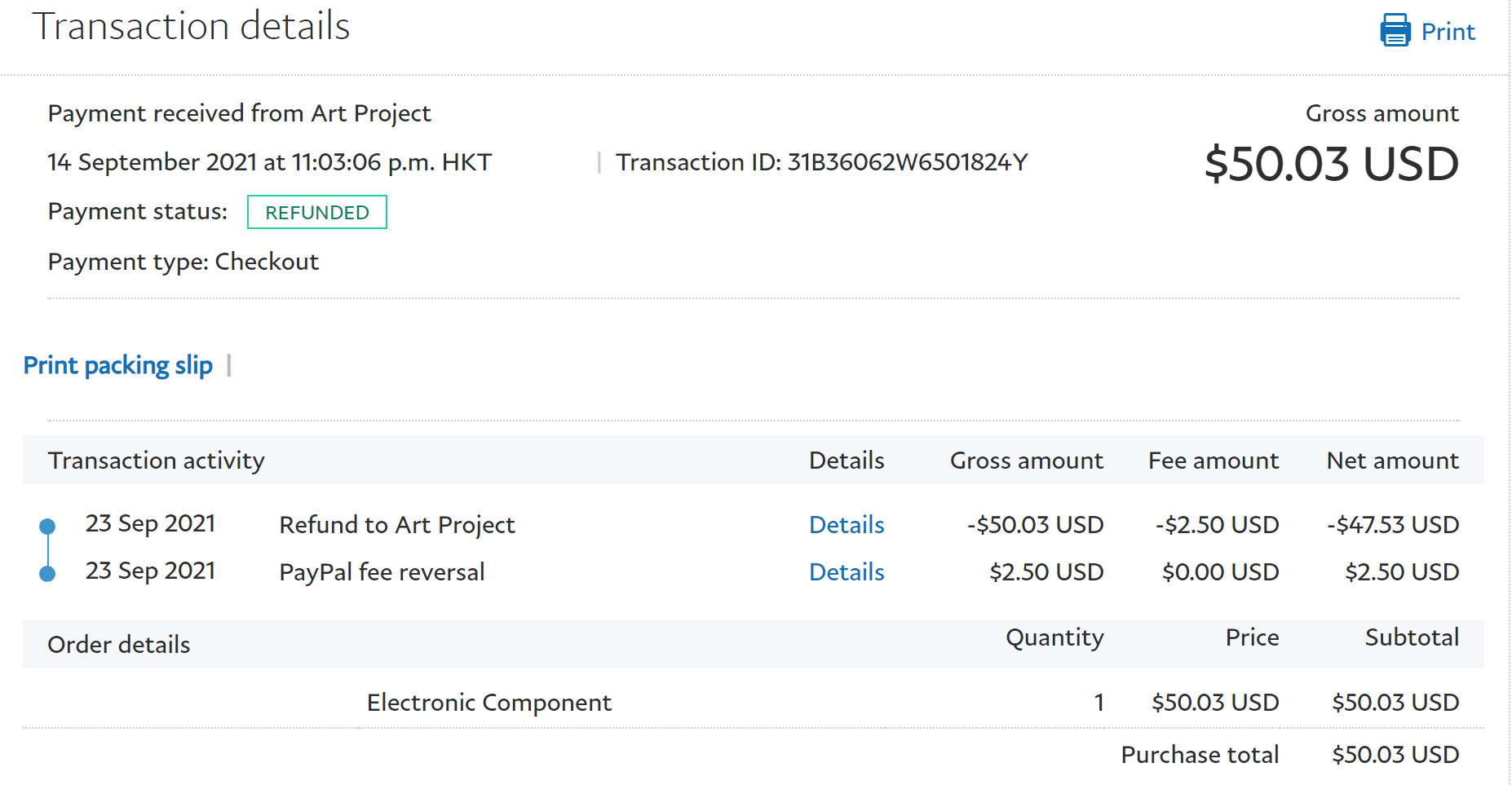The width and height of the screenshot is (1512, 785).
Task: Click the $50.03 USD gross amount total
Action: pos(1331,164)
